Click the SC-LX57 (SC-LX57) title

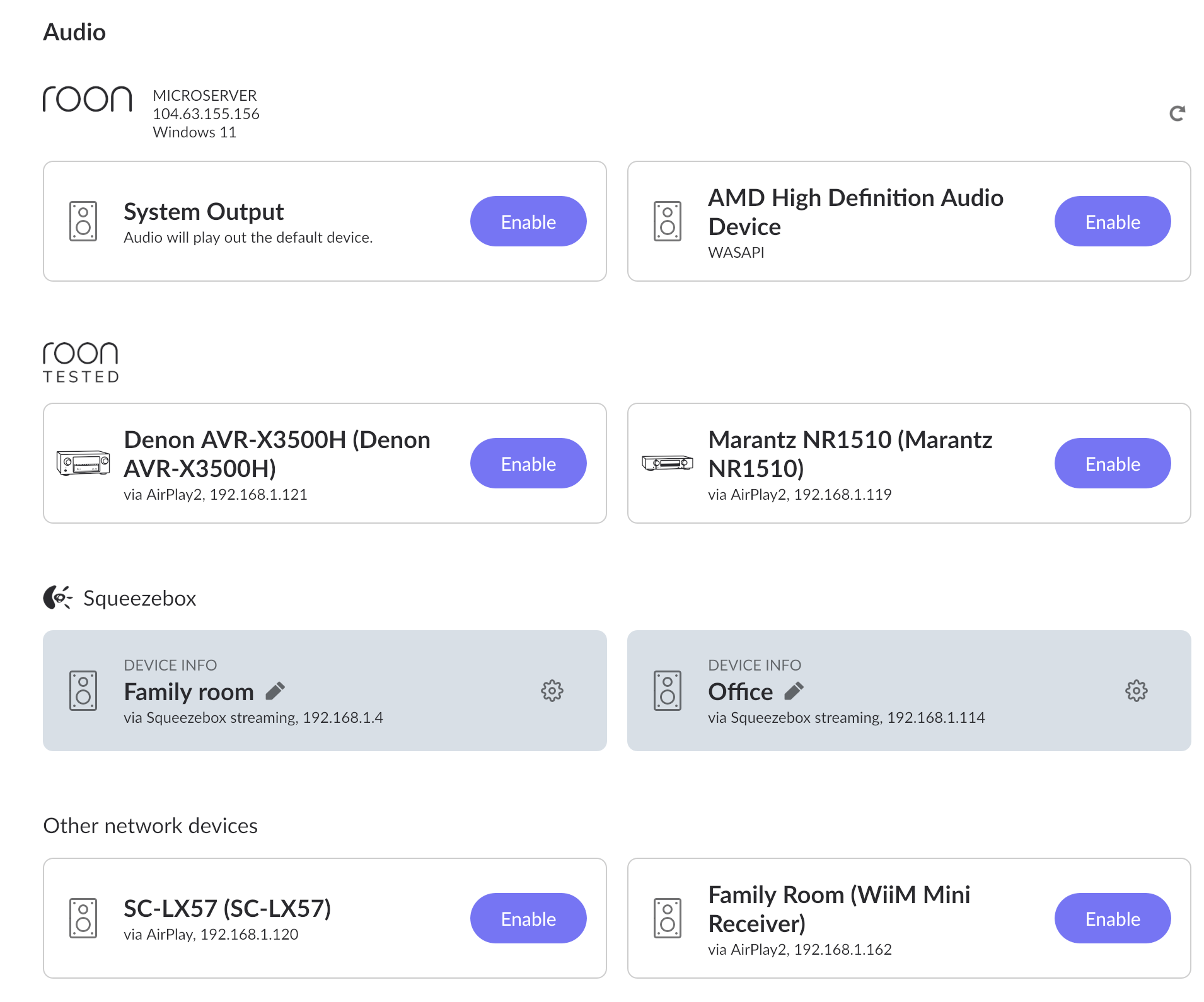pyautogui.click(x=228, y=908)
